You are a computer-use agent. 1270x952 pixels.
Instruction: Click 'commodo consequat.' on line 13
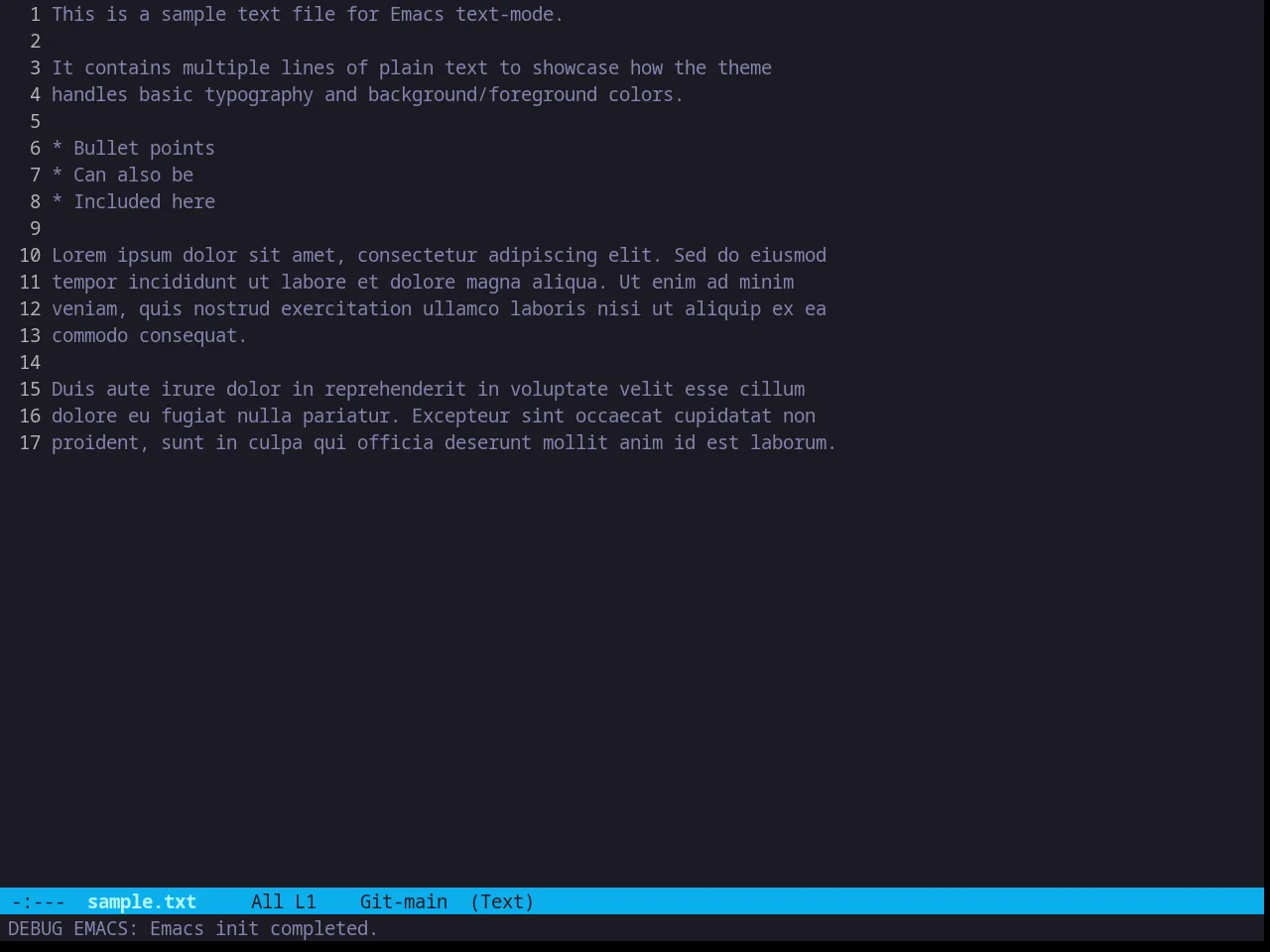(x=149, y=335)
